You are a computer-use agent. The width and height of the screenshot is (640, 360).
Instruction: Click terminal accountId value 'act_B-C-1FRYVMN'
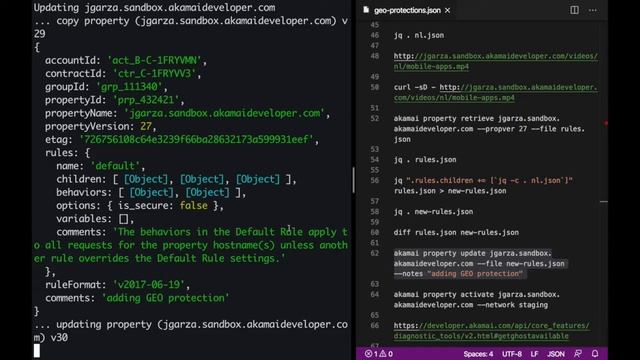tap(154, 60)
